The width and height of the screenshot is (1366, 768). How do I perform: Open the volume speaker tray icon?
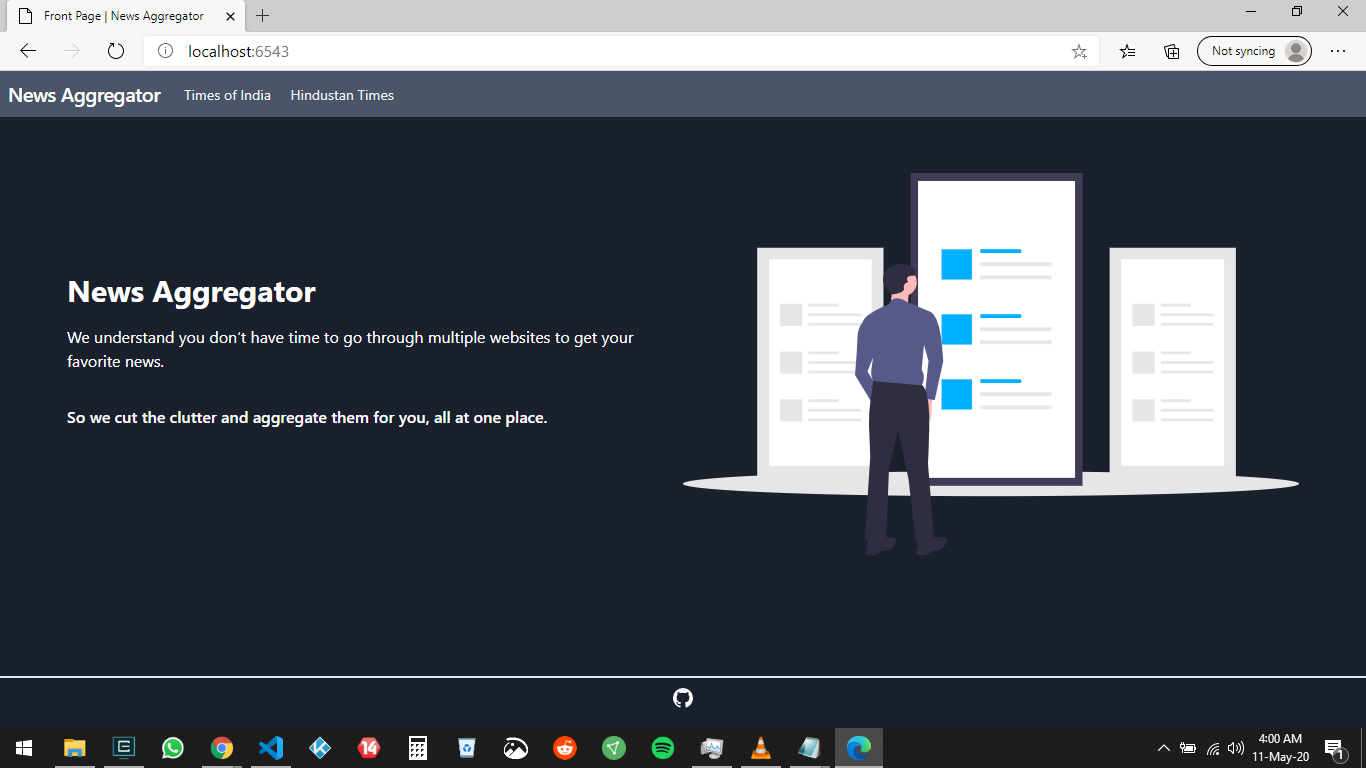[x=1236, y=748]
